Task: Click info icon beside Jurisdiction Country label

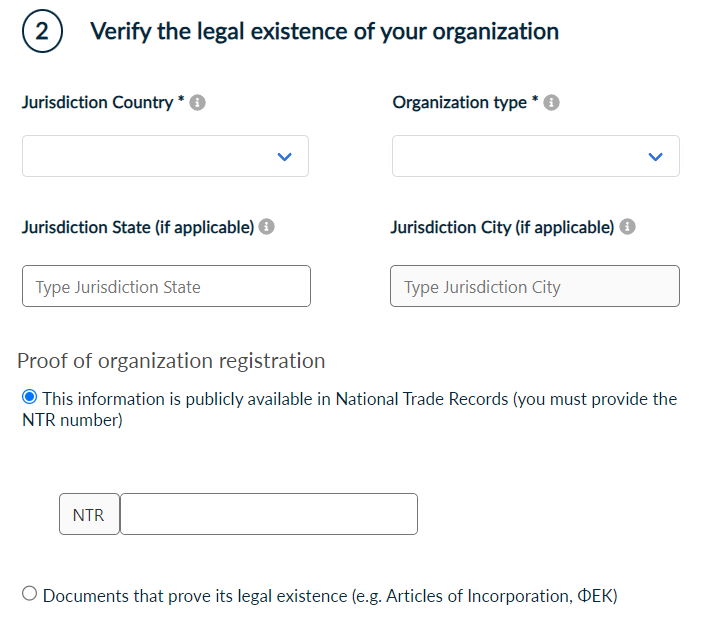Action: coord(198,103)
